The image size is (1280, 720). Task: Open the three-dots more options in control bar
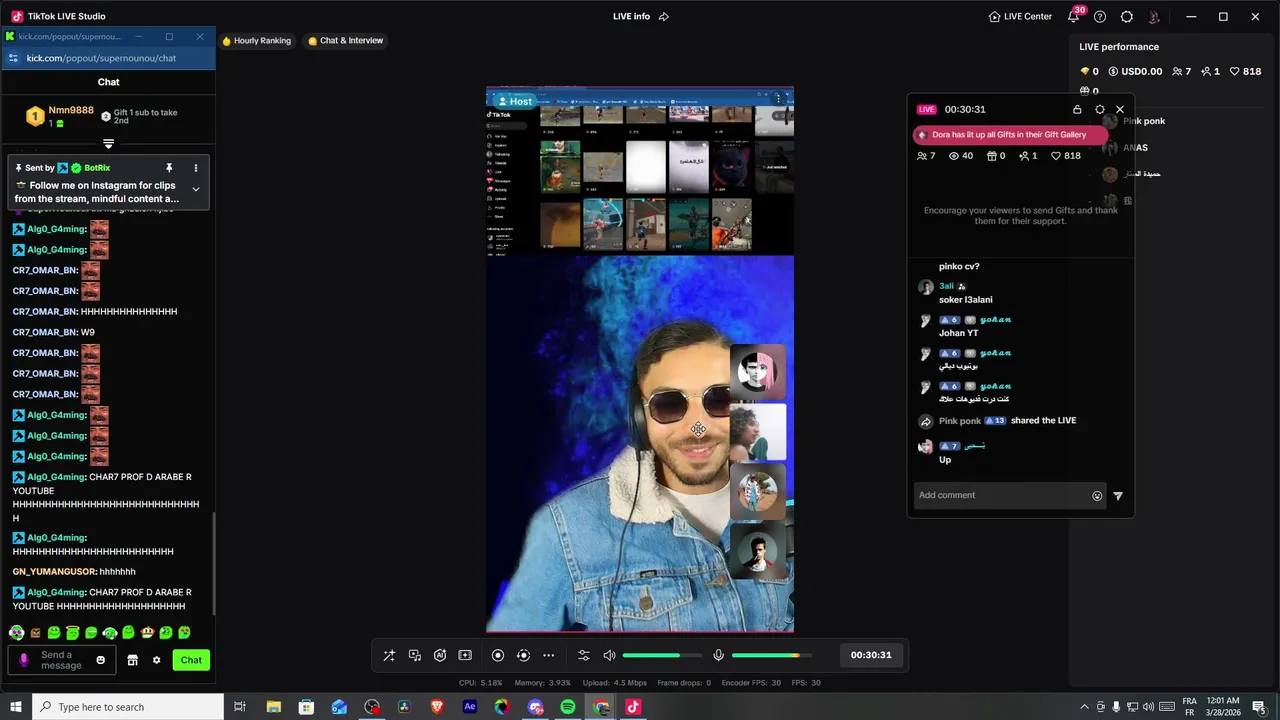pyautogui.click(x=548, y=655)
